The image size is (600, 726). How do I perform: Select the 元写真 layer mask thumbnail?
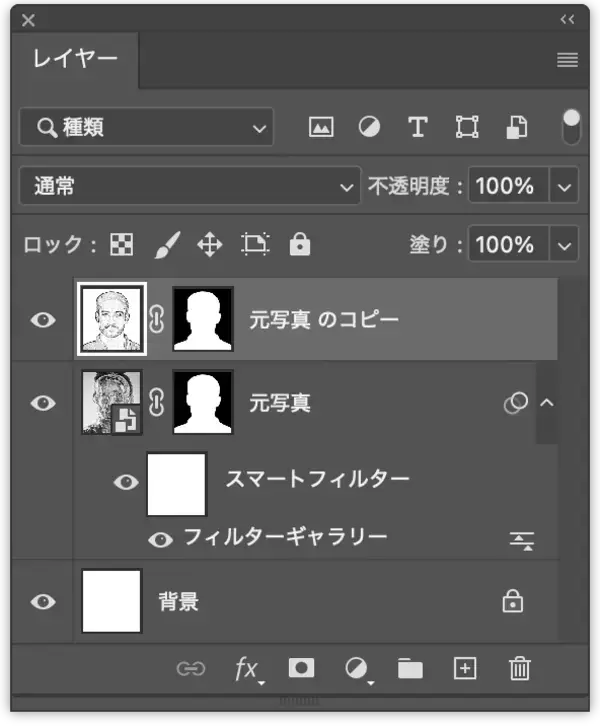202,402
